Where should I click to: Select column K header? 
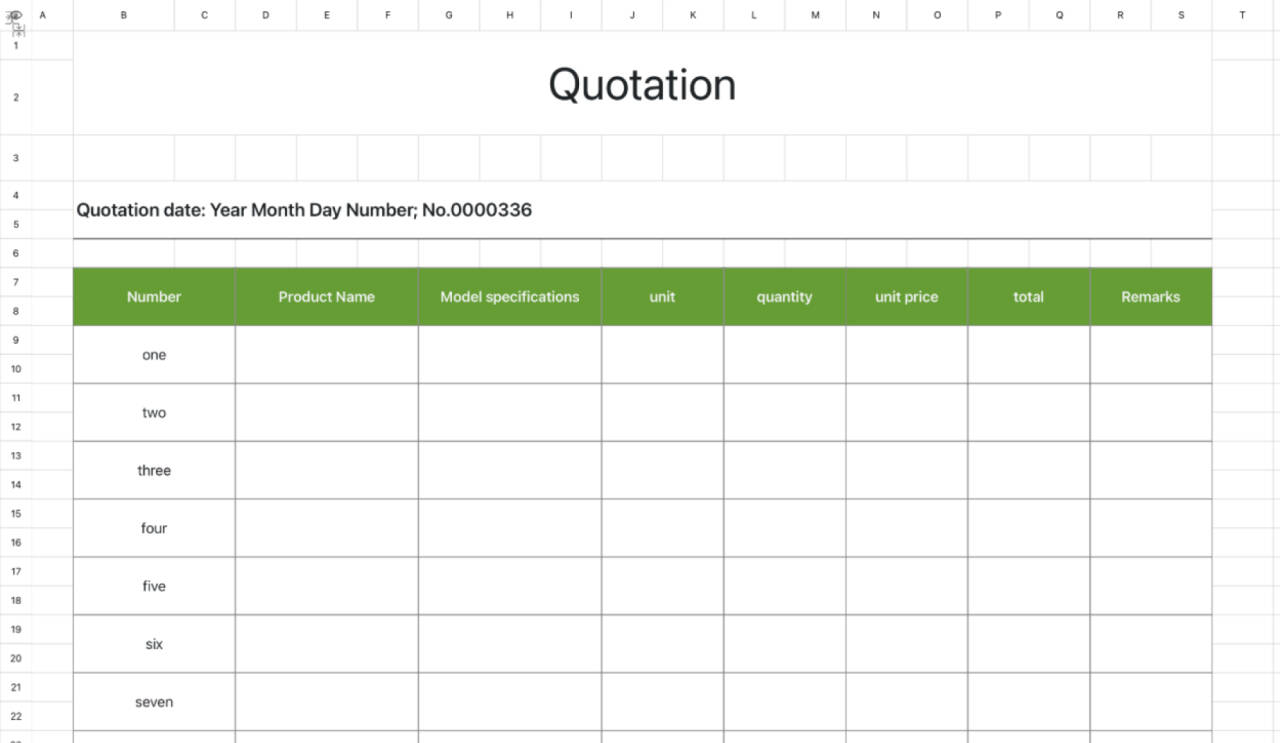(693, 15)
